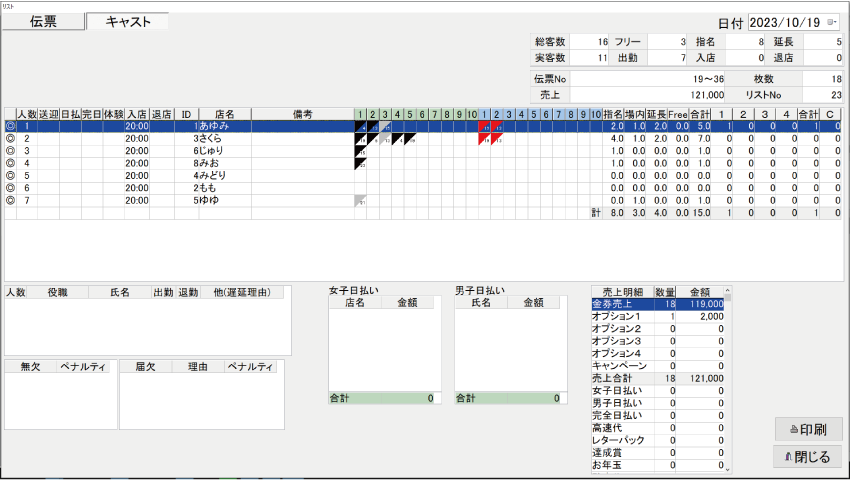Click the double-circle mark in みお row

tap(10, 163)
